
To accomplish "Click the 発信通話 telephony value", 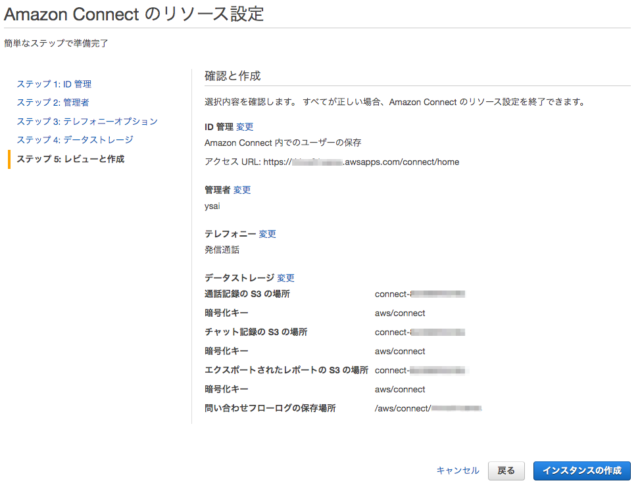I will 222,250.
